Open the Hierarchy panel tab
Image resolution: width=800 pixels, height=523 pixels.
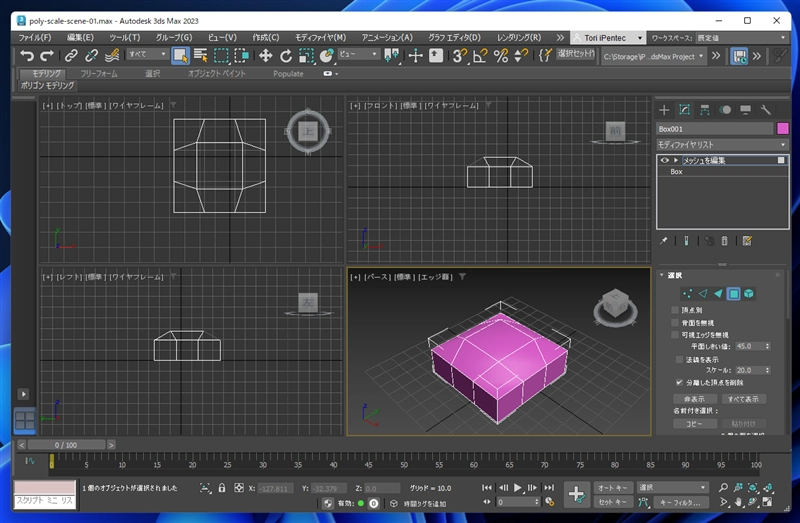(x=705, y=110)
